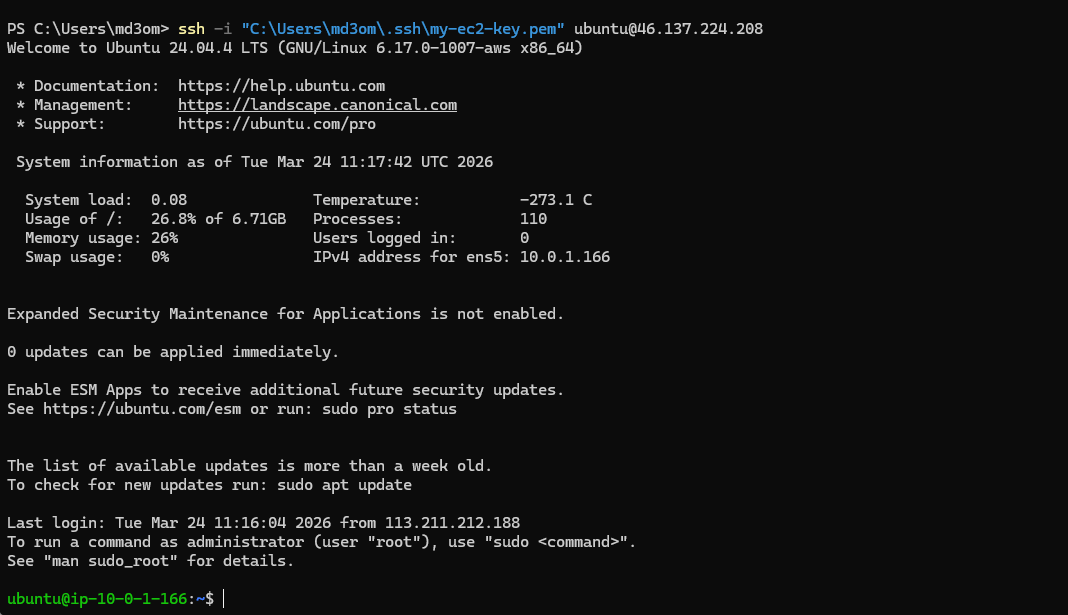Open the help.ubuntu.com documentation link

click(x=281, y=86)
